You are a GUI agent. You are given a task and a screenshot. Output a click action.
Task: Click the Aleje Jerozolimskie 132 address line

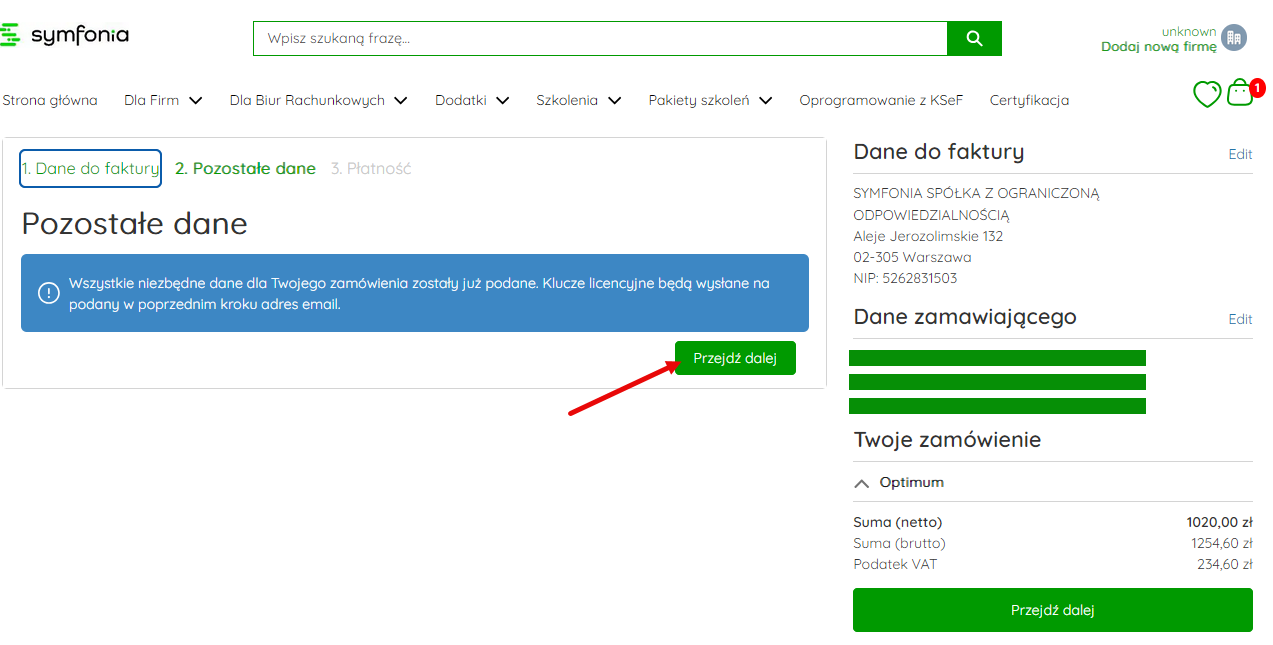(x=928, y=236)
